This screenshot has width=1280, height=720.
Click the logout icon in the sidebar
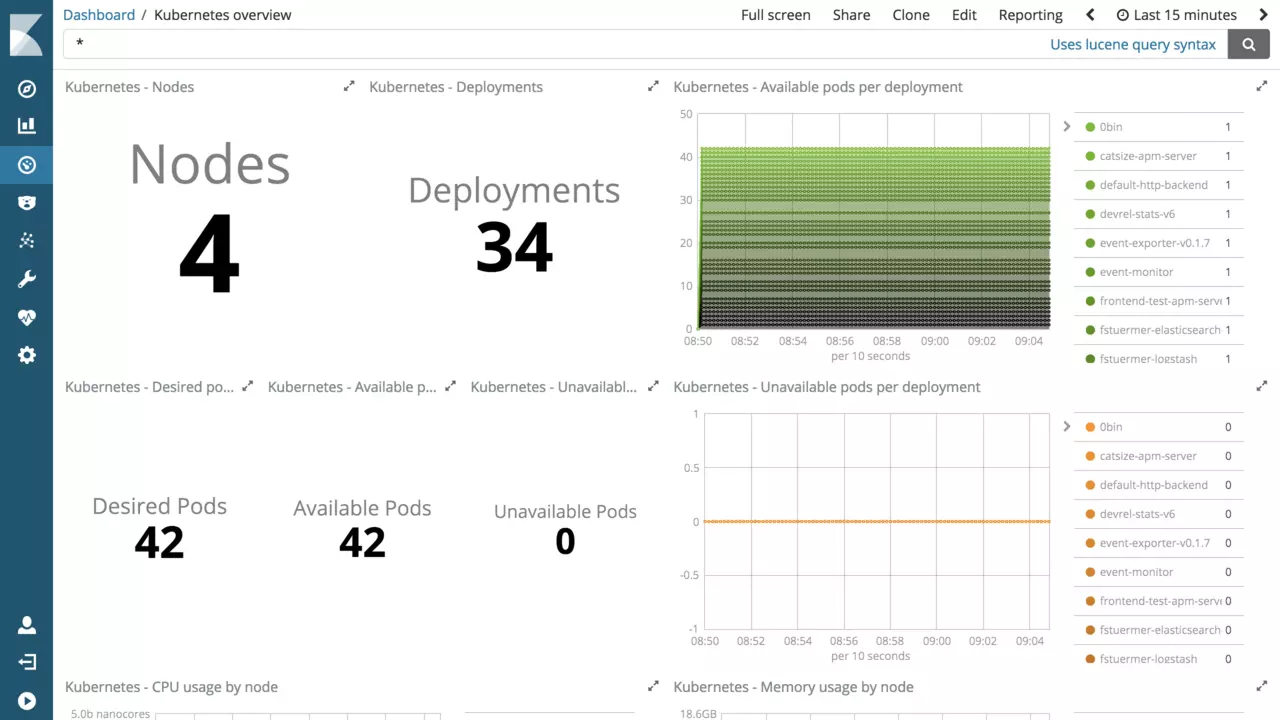pos(27,662)
